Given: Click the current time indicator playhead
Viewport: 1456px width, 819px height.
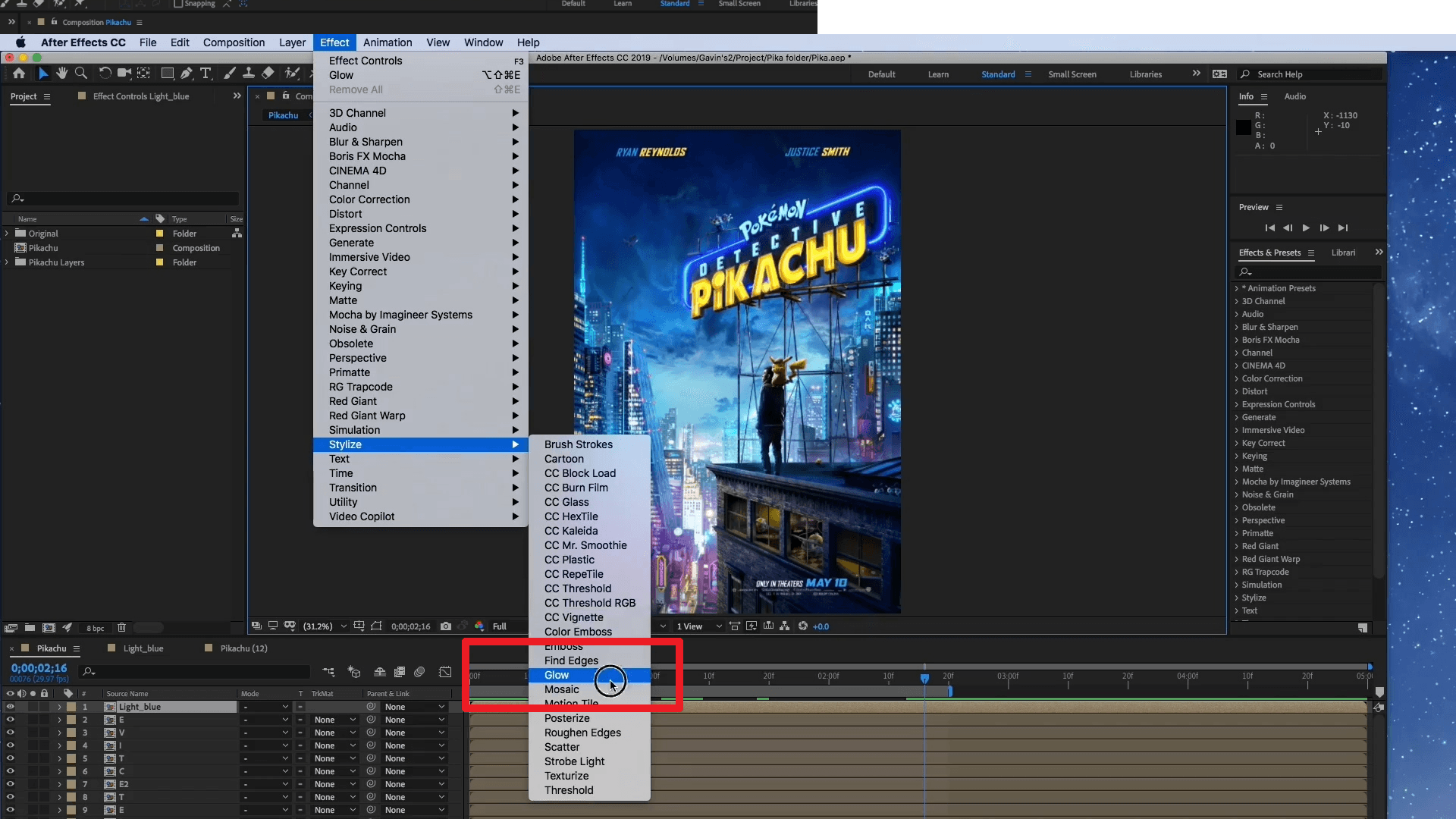Looking at the screenshot, I should click(924, 678).
